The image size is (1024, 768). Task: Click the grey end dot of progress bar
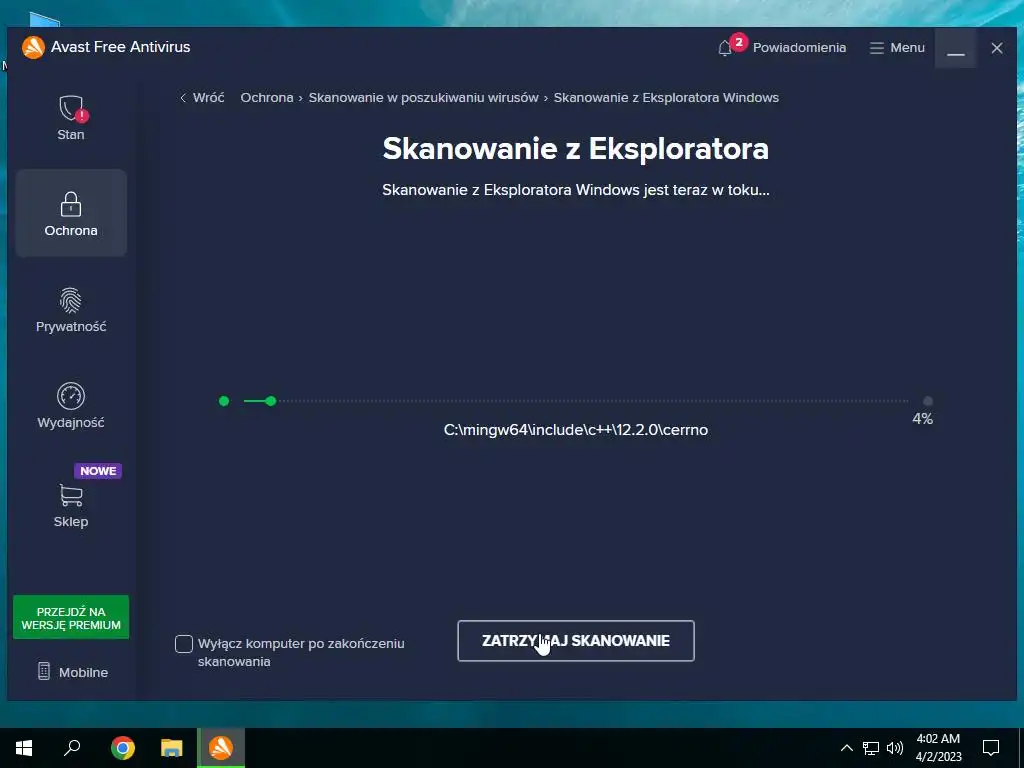(x=928, y=401)
